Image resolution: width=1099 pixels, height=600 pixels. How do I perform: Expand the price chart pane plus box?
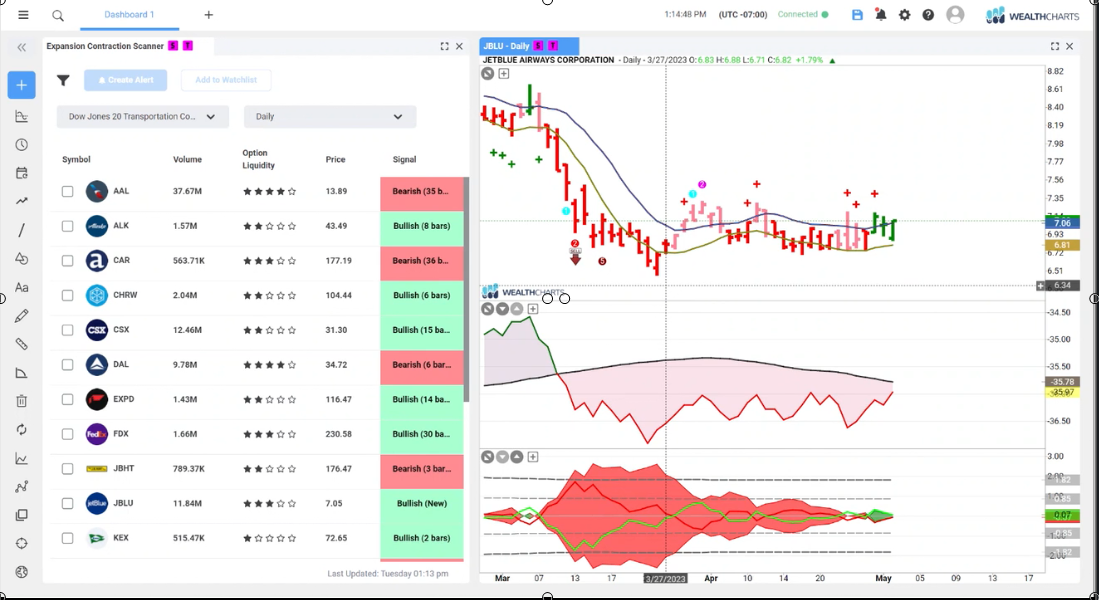[x=504, y=73]
